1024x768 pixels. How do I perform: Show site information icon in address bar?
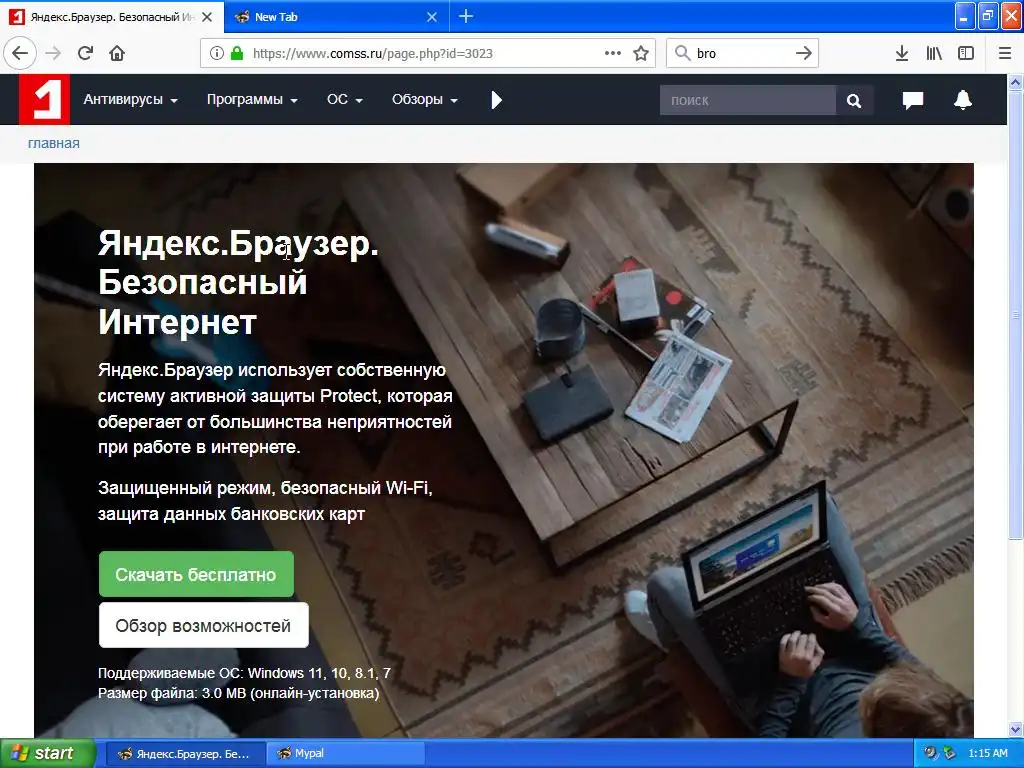click(x=217, y=54)
